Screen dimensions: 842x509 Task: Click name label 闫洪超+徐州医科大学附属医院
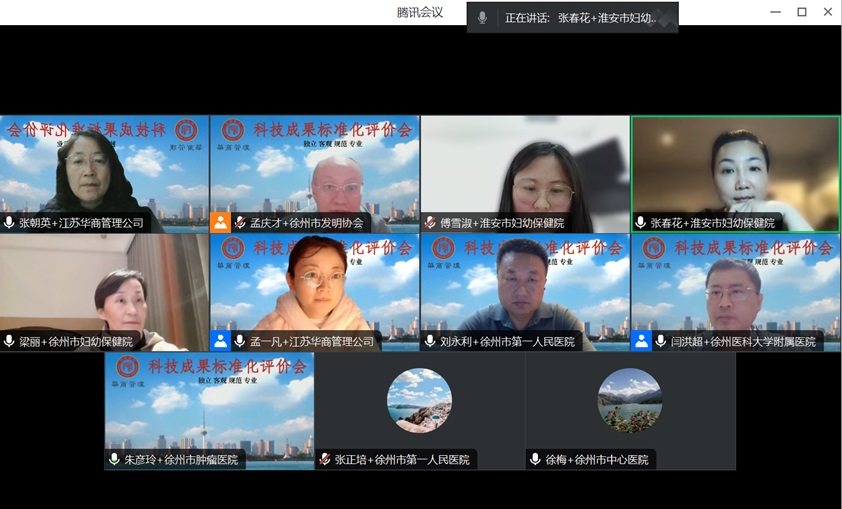pos(743,341)
